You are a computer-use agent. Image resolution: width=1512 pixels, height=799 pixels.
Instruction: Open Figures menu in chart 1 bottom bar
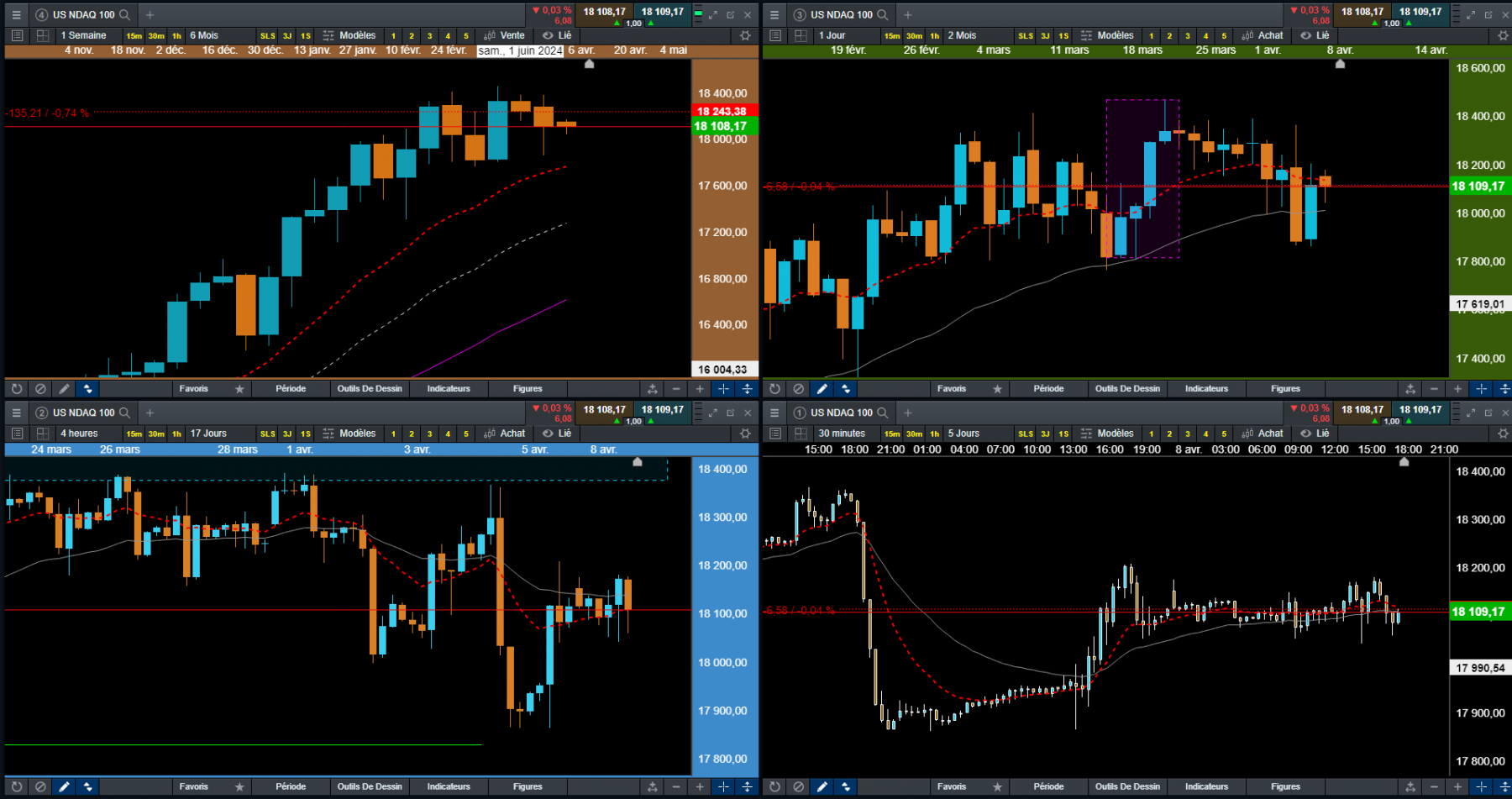1285,787
